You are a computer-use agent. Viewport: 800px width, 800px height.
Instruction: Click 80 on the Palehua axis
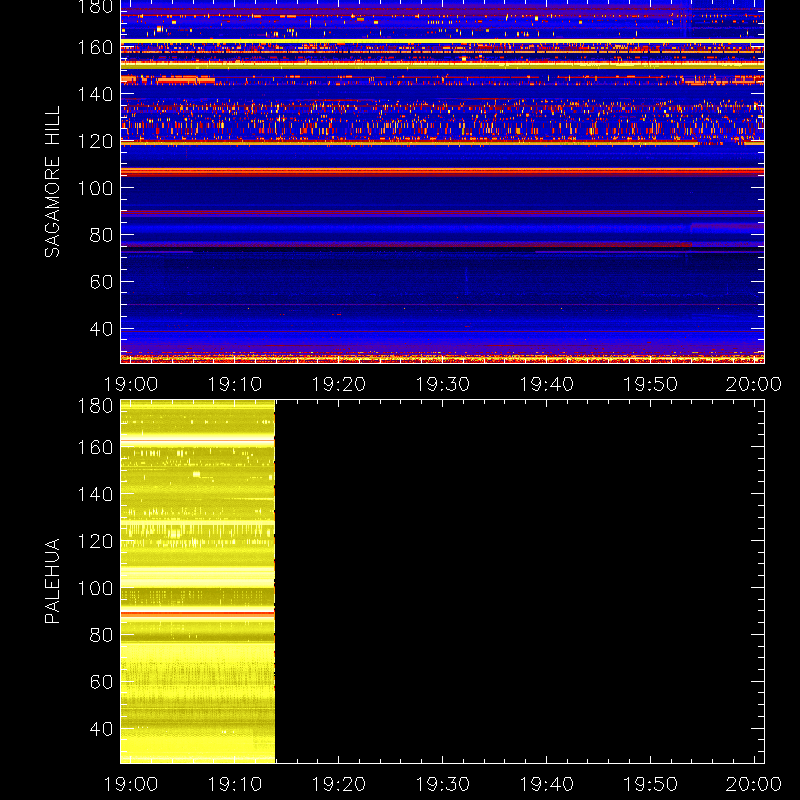click(x=101, y=635)
